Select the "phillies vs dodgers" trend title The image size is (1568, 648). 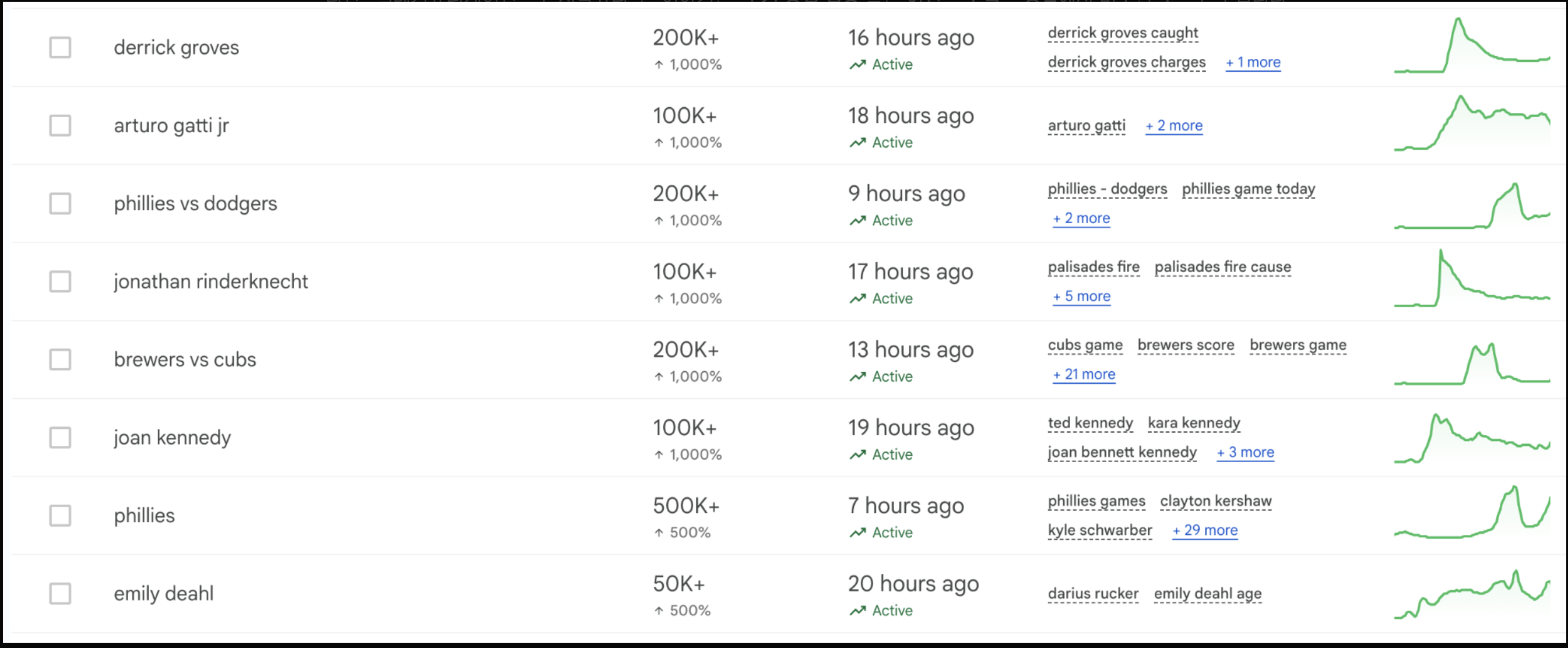click(x=195, y=203)
